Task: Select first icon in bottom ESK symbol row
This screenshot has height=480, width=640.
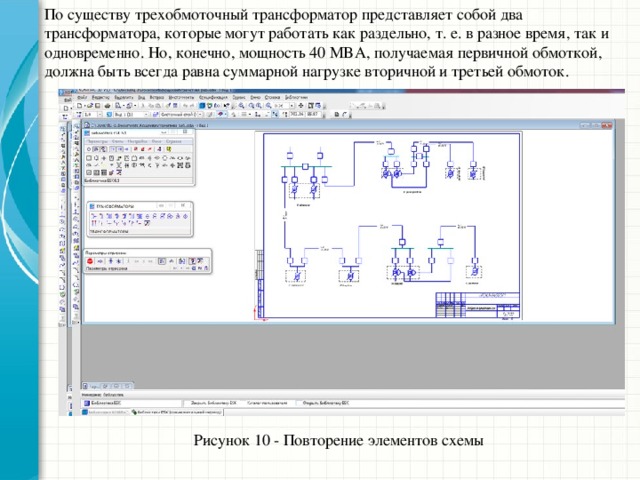Action: pos(89,173)
